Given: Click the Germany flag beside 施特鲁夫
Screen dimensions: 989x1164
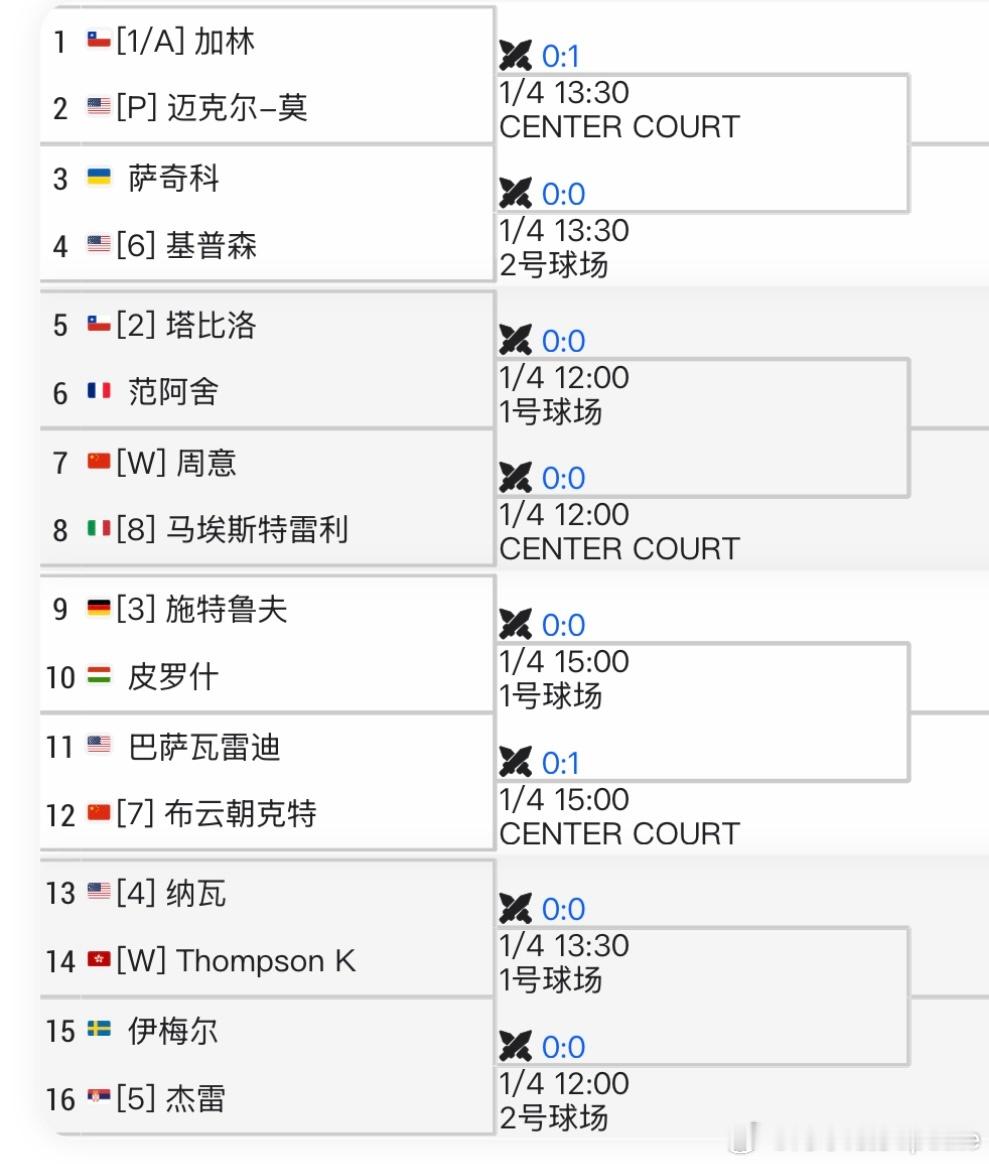Looking at the screenshot, I should (x=97, y=610).
